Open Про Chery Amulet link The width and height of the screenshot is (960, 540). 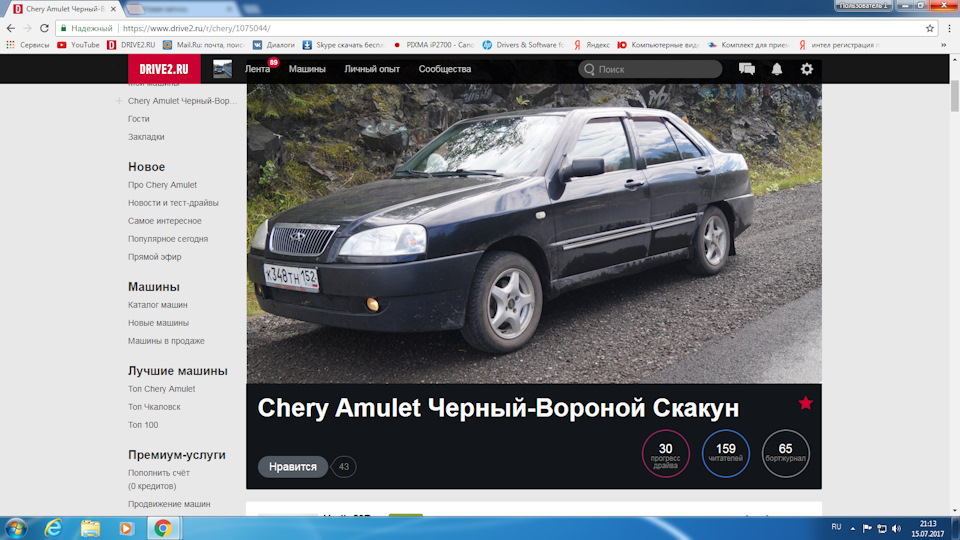162,184
